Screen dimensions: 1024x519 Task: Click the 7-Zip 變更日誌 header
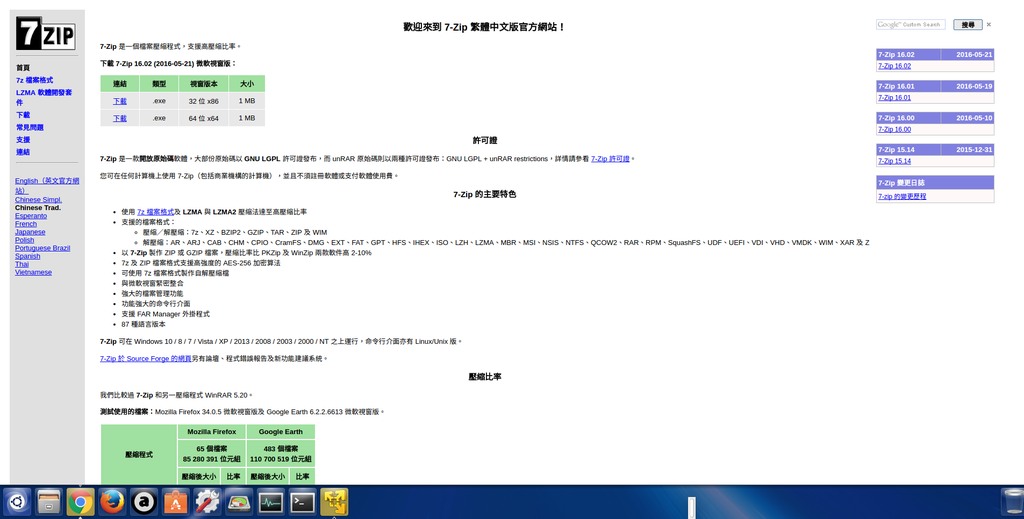935,183
